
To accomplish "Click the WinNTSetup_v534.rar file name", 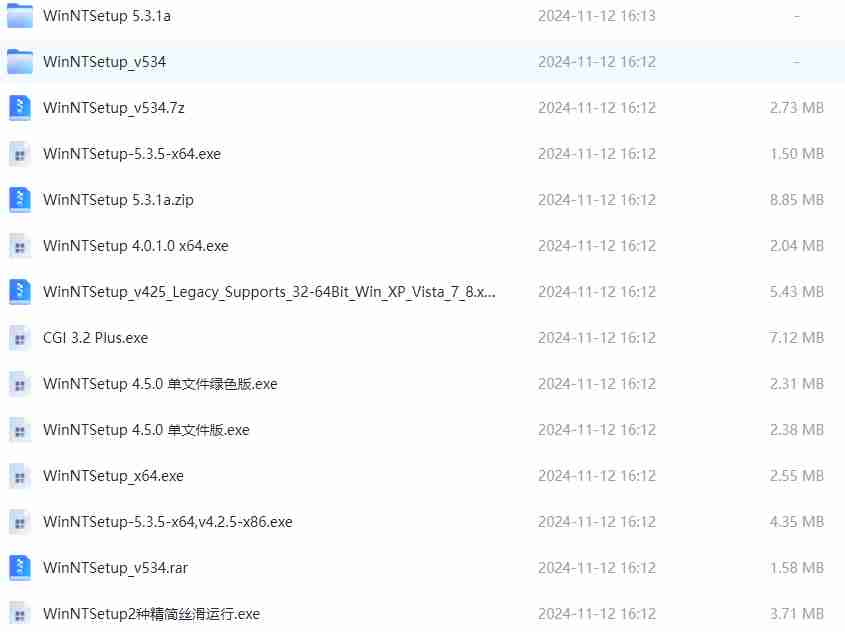I will pyautogui.click(x=115, y=568).
